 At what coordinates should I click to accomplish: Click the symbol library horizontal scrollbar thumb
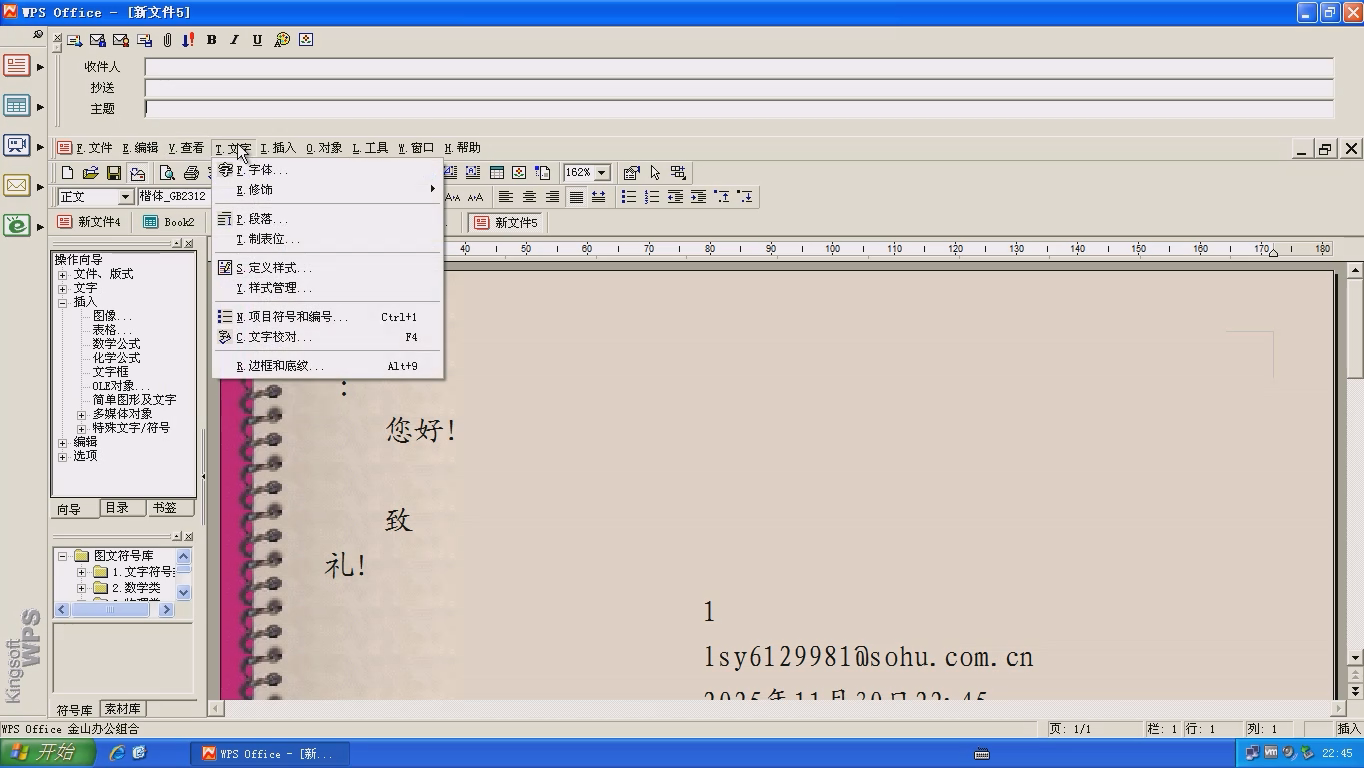(110, 609)
